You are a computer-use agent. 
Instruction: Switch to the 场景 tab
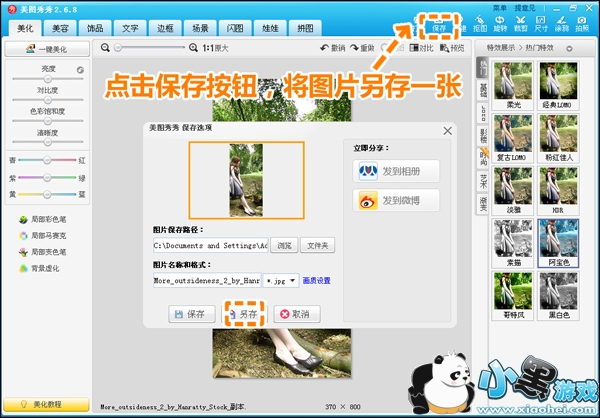(200, 28)
